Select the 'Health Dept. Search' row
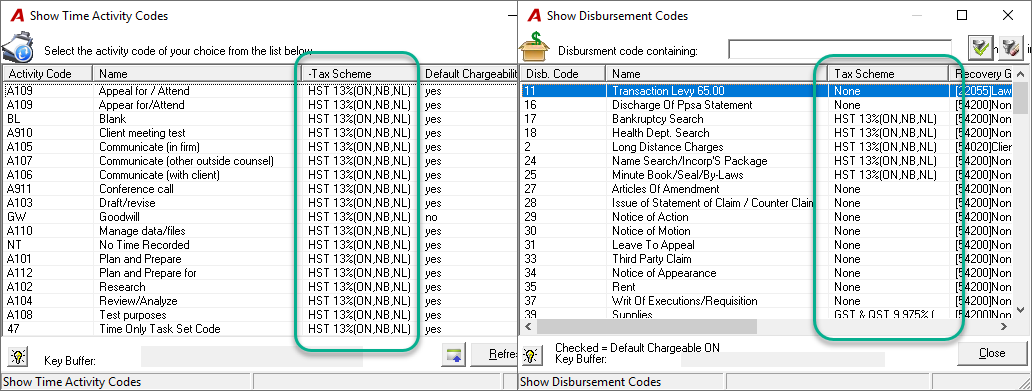This screenshot has height=391, width=1032. coord(767,133)
